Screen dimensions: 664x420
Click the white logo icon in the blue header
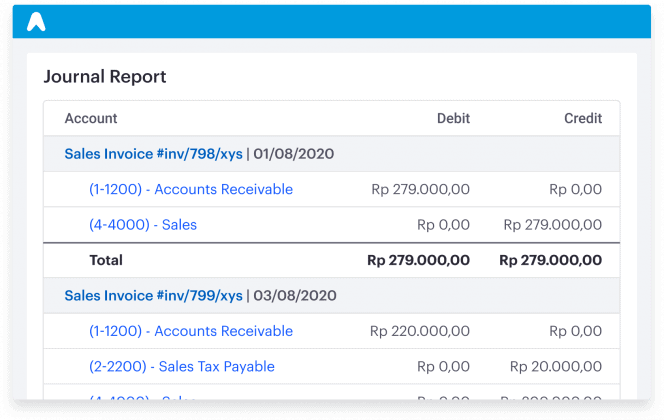(36, 22)
